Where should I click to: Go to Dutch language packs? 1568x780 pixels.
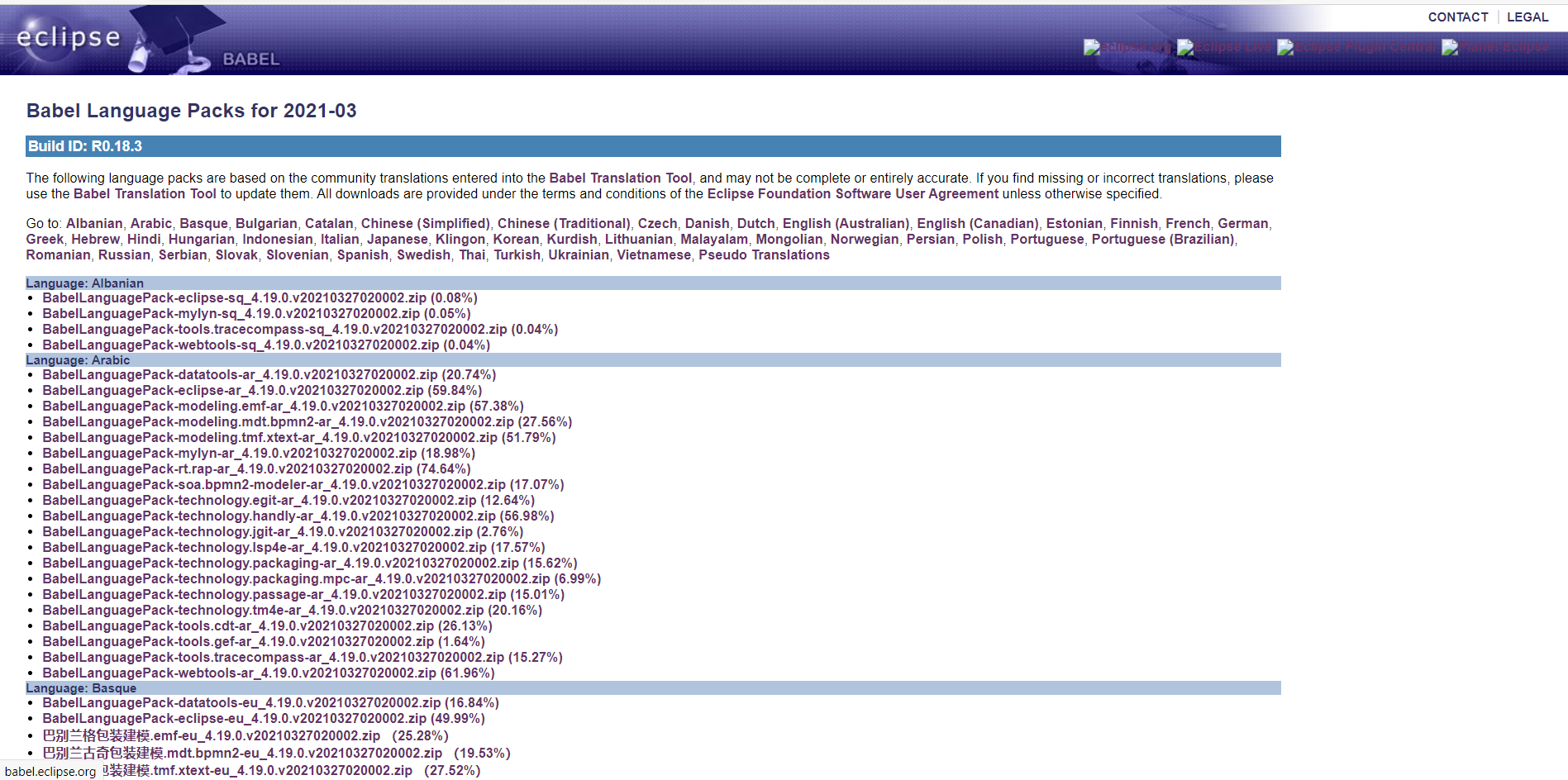point(756,224)
